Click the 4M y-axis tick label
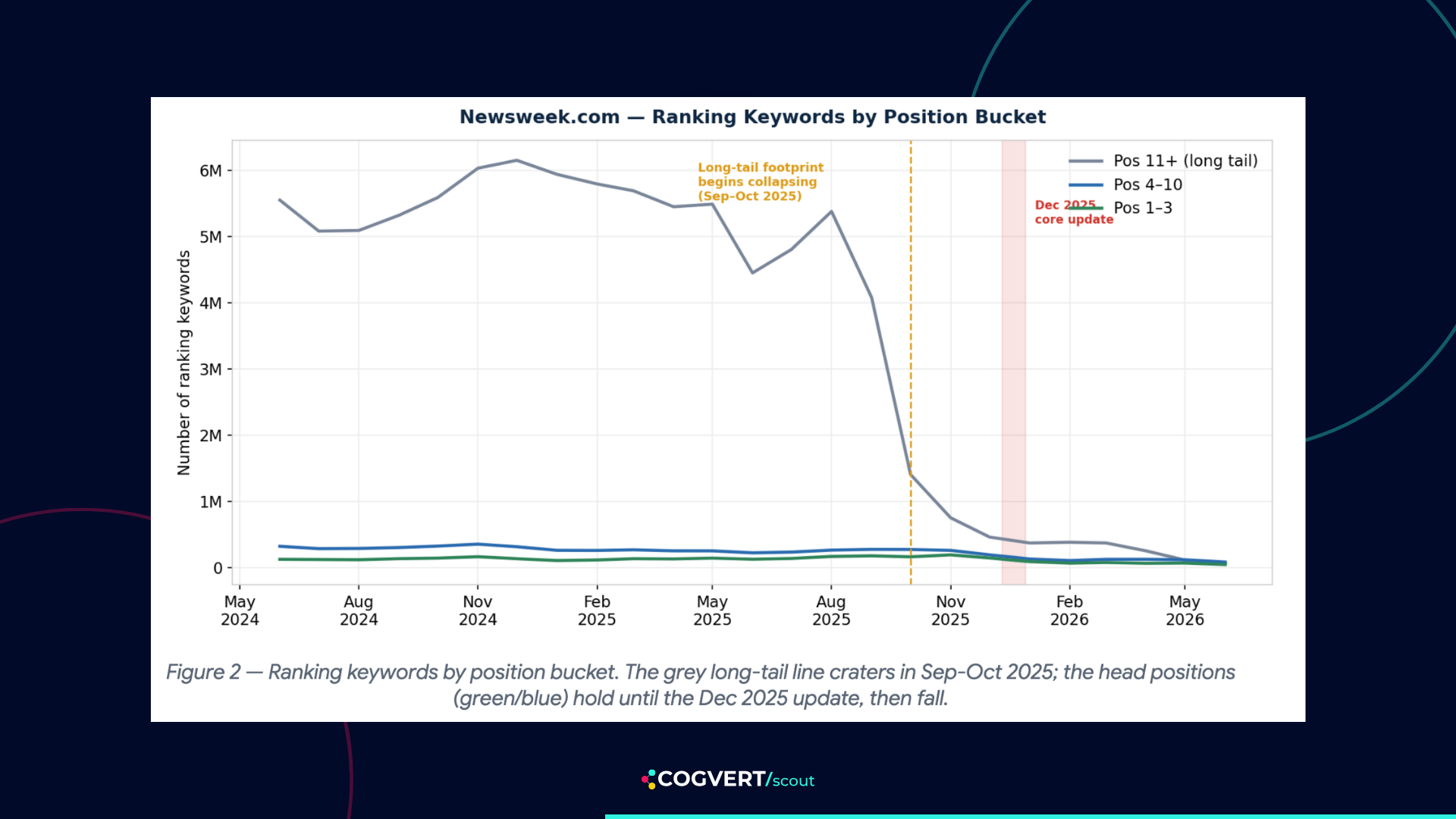Screen dimensions: 1456x819 (x=211, y=303)
